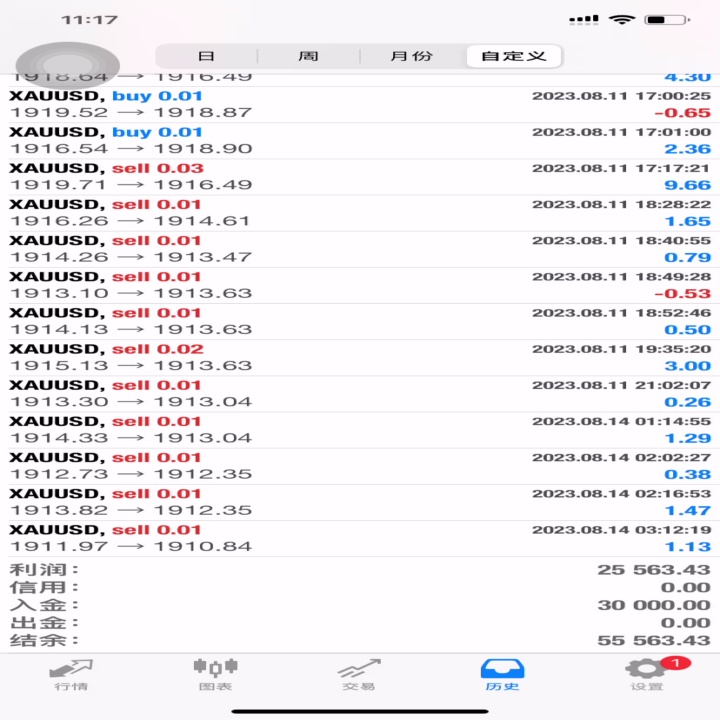This screenshot has height=720, width=720.
Task: Select the 日 day period segment
Action: coord(207,56)
